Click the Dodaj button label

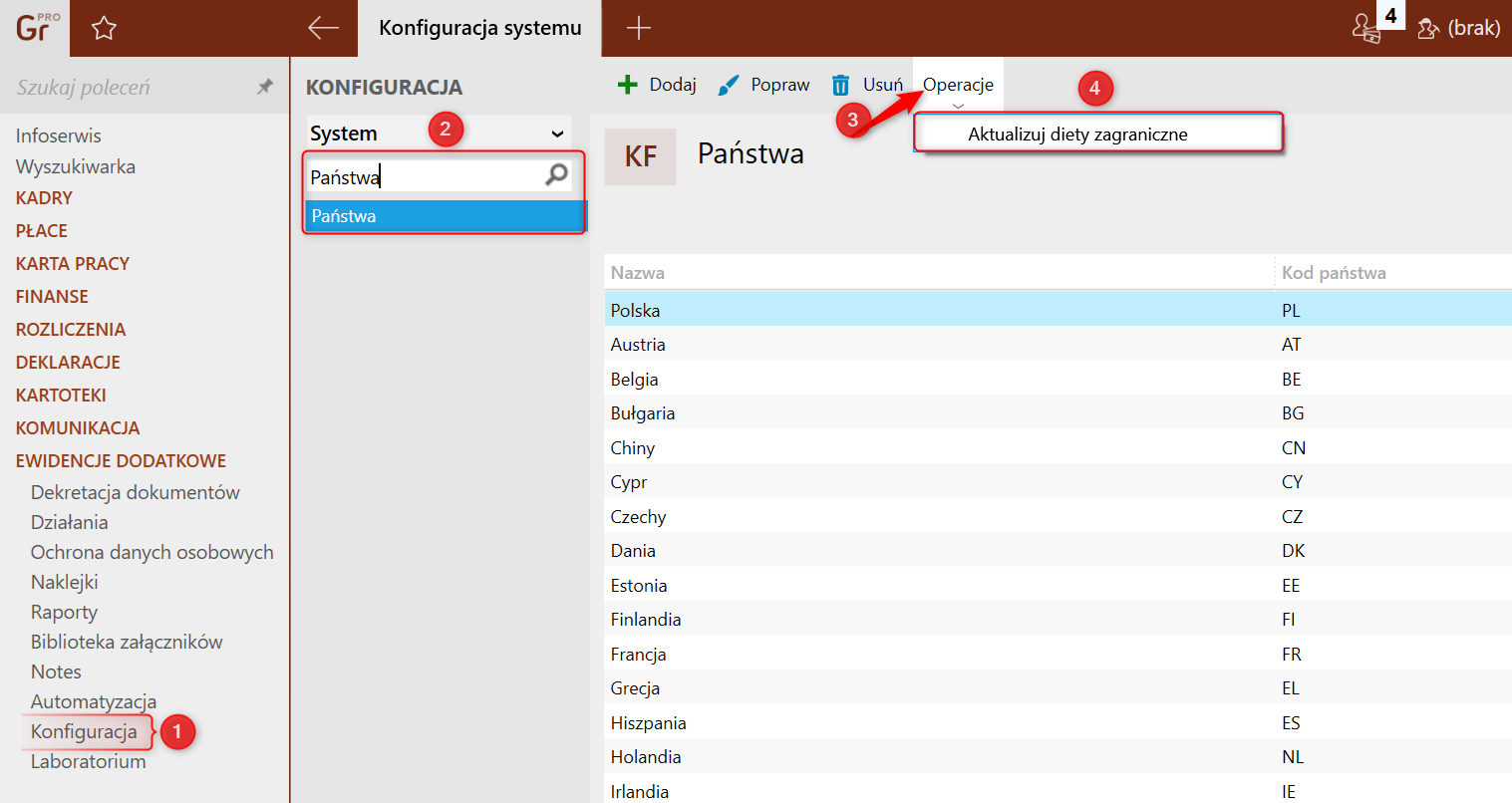tap(673, 85)
